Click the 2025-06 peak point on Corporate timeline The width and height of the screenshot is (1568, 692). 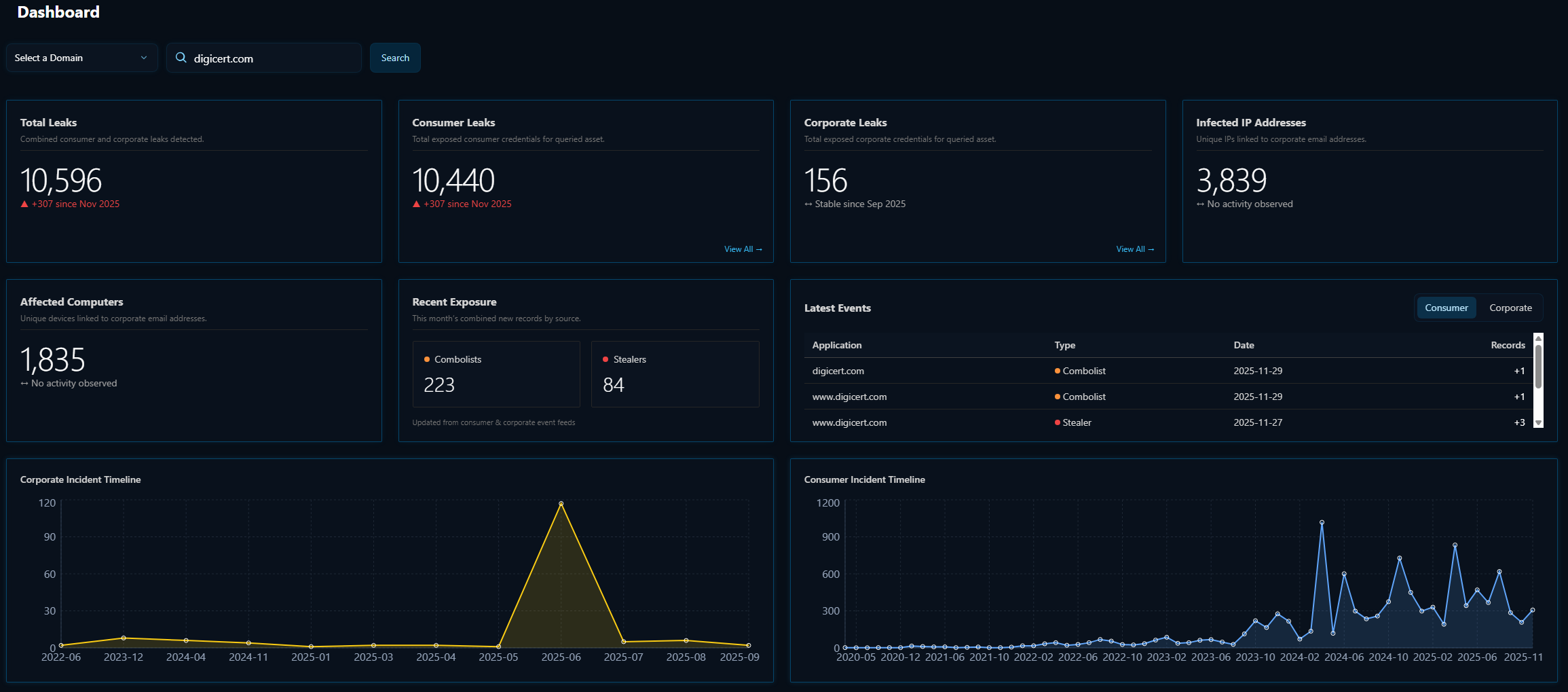(561, 504)
